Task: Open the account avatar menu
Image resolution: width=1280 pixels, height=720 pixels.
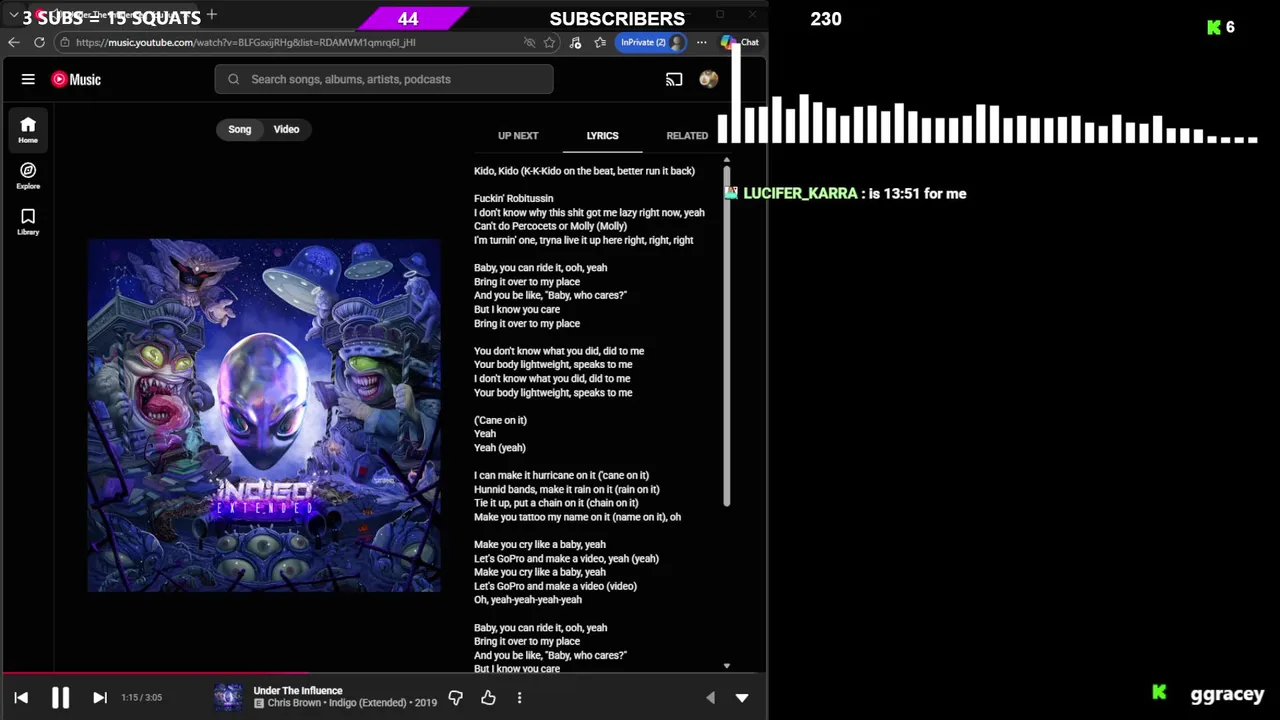Action: coord(708,79)
